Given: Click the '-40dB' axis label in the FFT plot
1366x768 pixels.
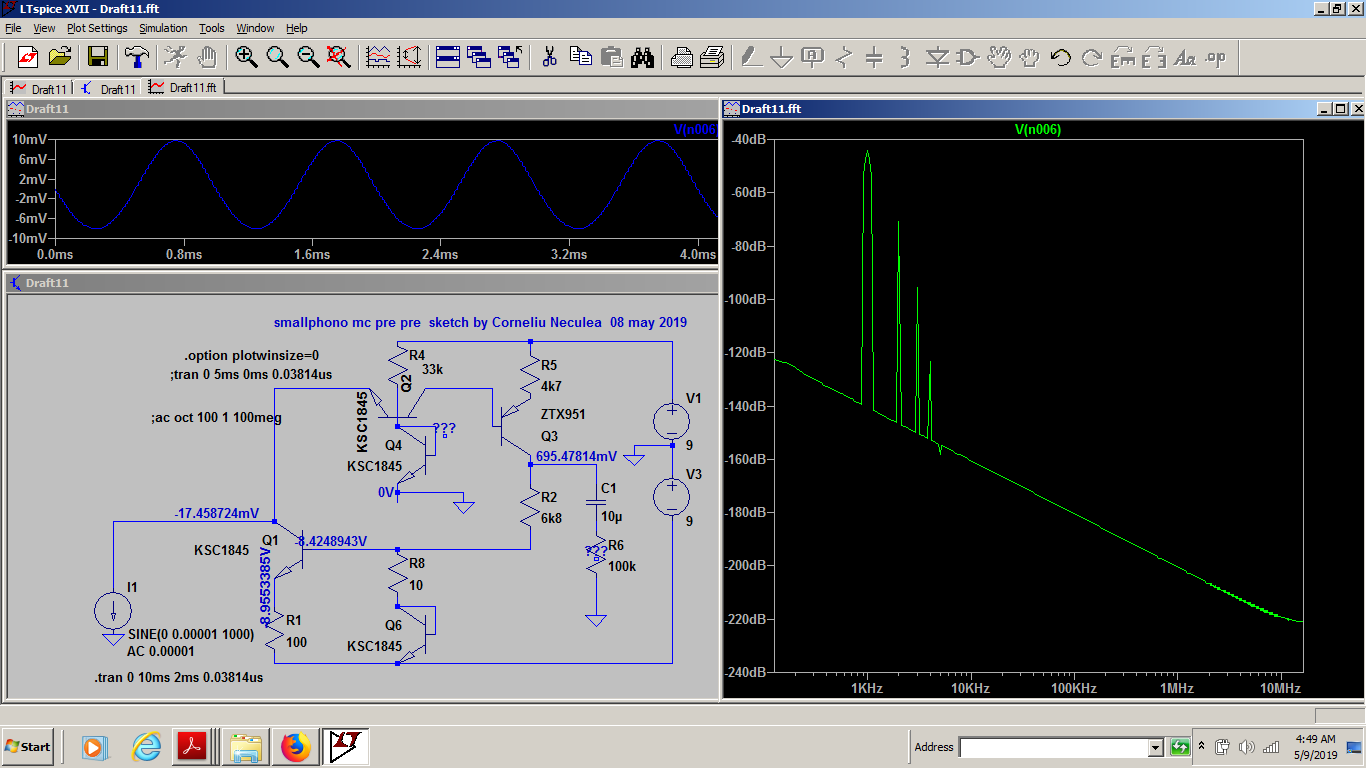Looking at the screenshot, I should point(748,140).
